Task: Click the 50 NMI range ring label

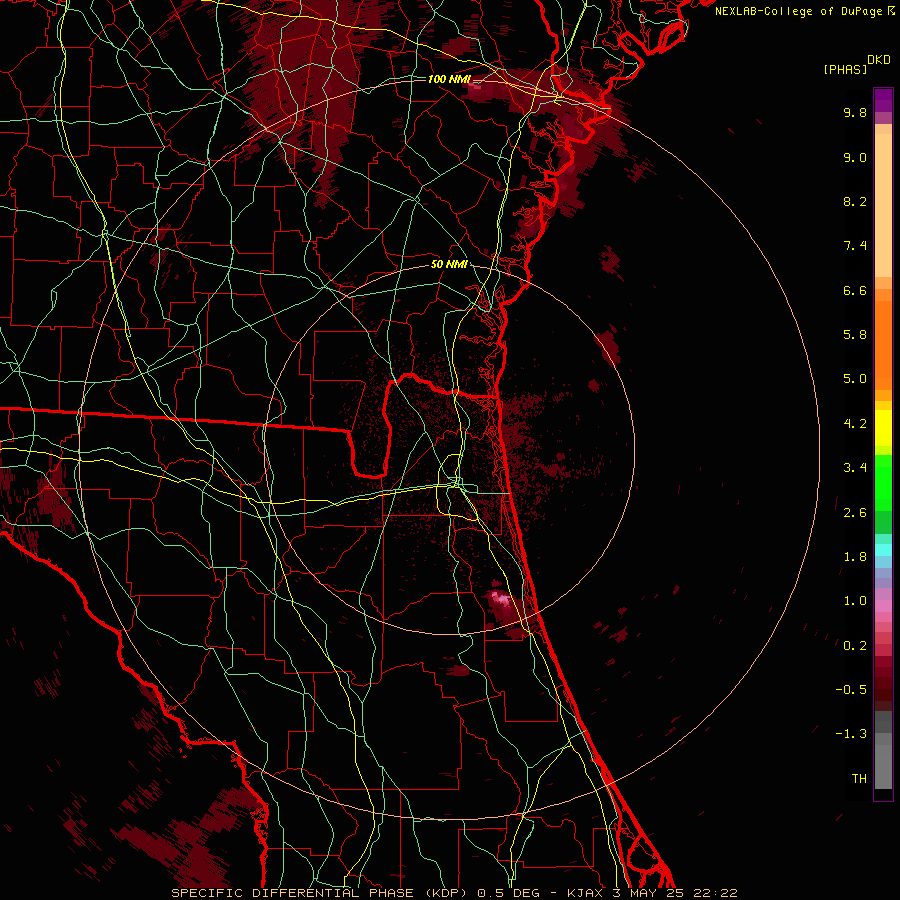Action: point(449,264)
